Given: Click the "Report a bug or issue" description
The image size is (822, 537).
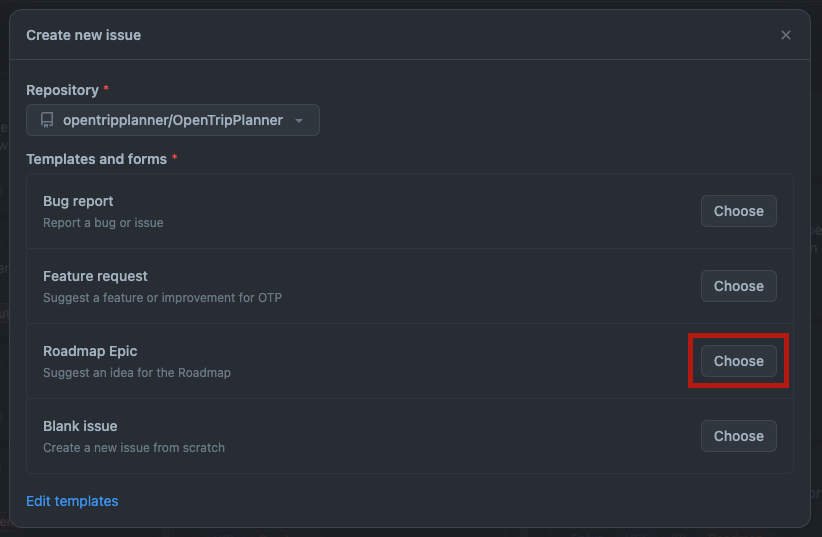Looking at the screenshot, I should click(103, 223).
